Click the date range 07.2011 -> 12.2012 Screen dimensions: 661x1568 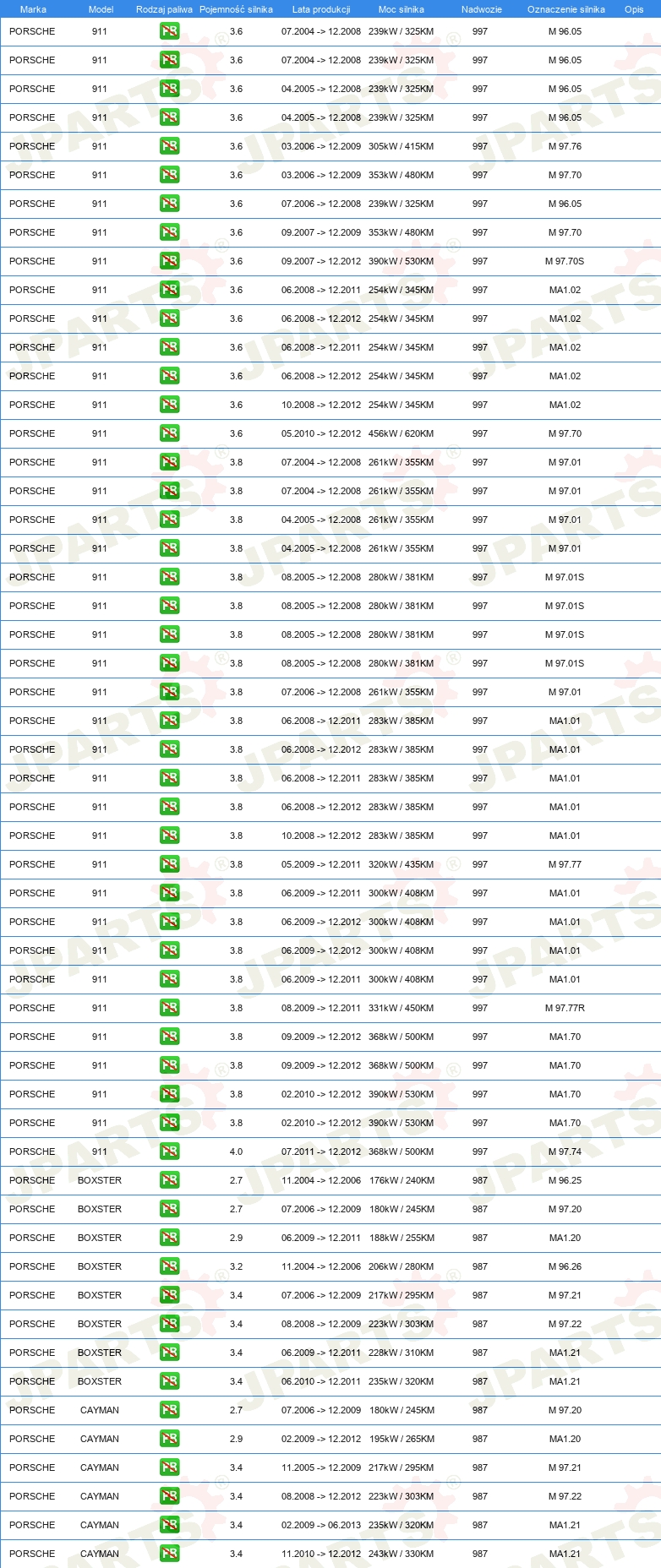click(x=321, y=1151)
